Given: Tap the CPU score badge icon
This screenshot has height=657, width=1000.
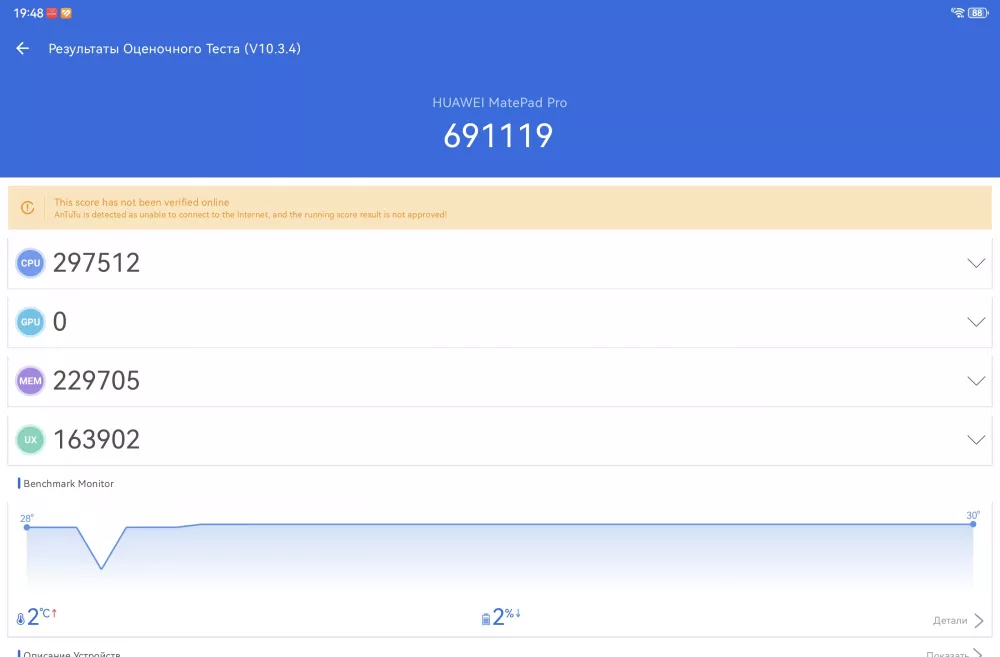Looking at the screenshot, I should click(30, 263).
